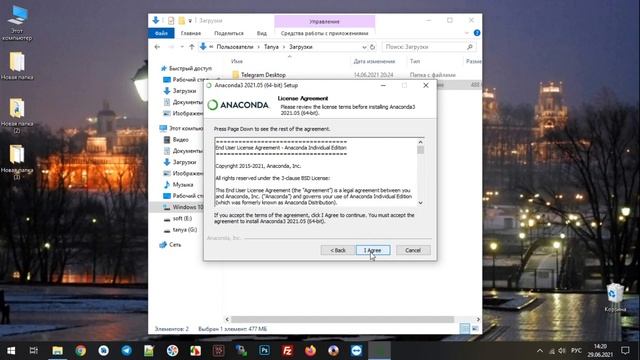Open TeamViewer from the taskbar
This screenshot has height=360, width=640.
tap(356, 351)
